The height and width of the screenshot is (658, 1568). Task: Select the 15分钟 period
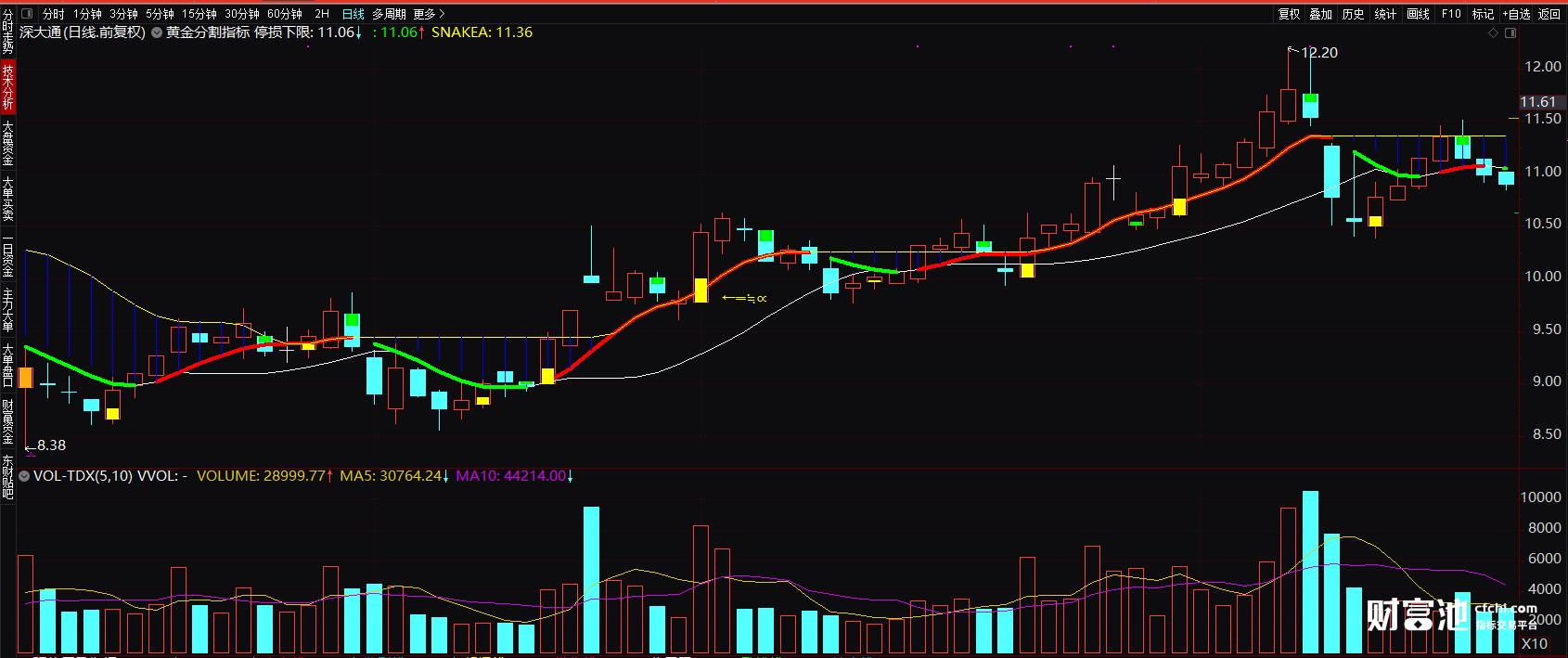coord(199,14)
